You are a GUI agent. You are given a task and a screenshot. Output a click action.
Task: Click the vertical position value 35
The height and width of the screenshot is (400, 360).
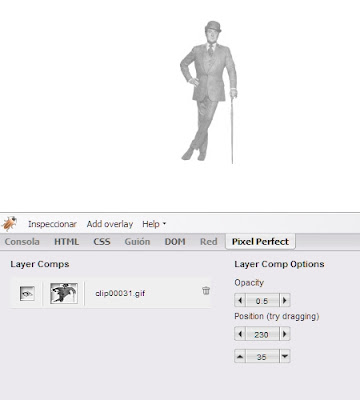262,357
